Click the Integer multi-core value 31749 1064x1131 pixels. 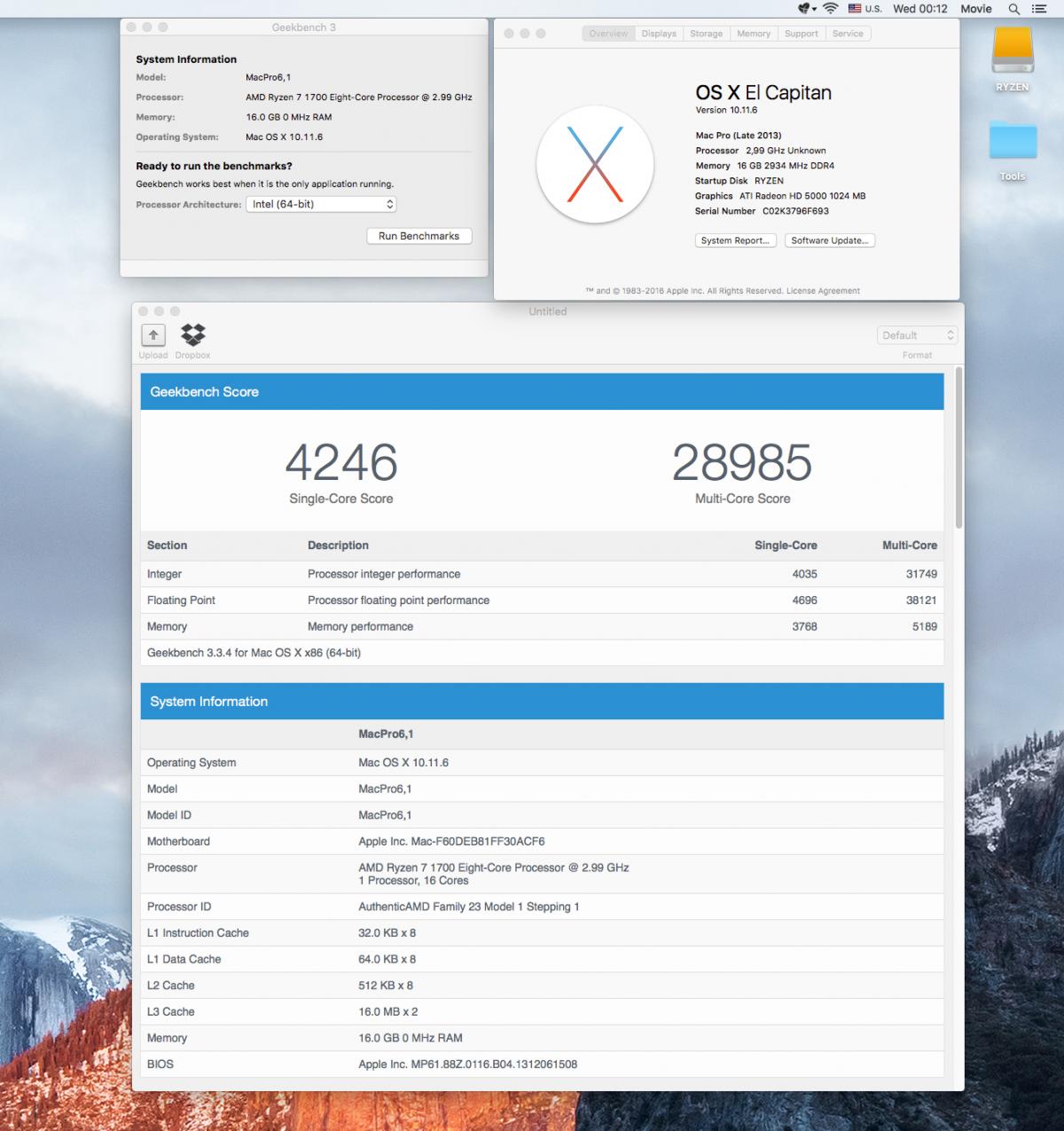click(921, 574)
